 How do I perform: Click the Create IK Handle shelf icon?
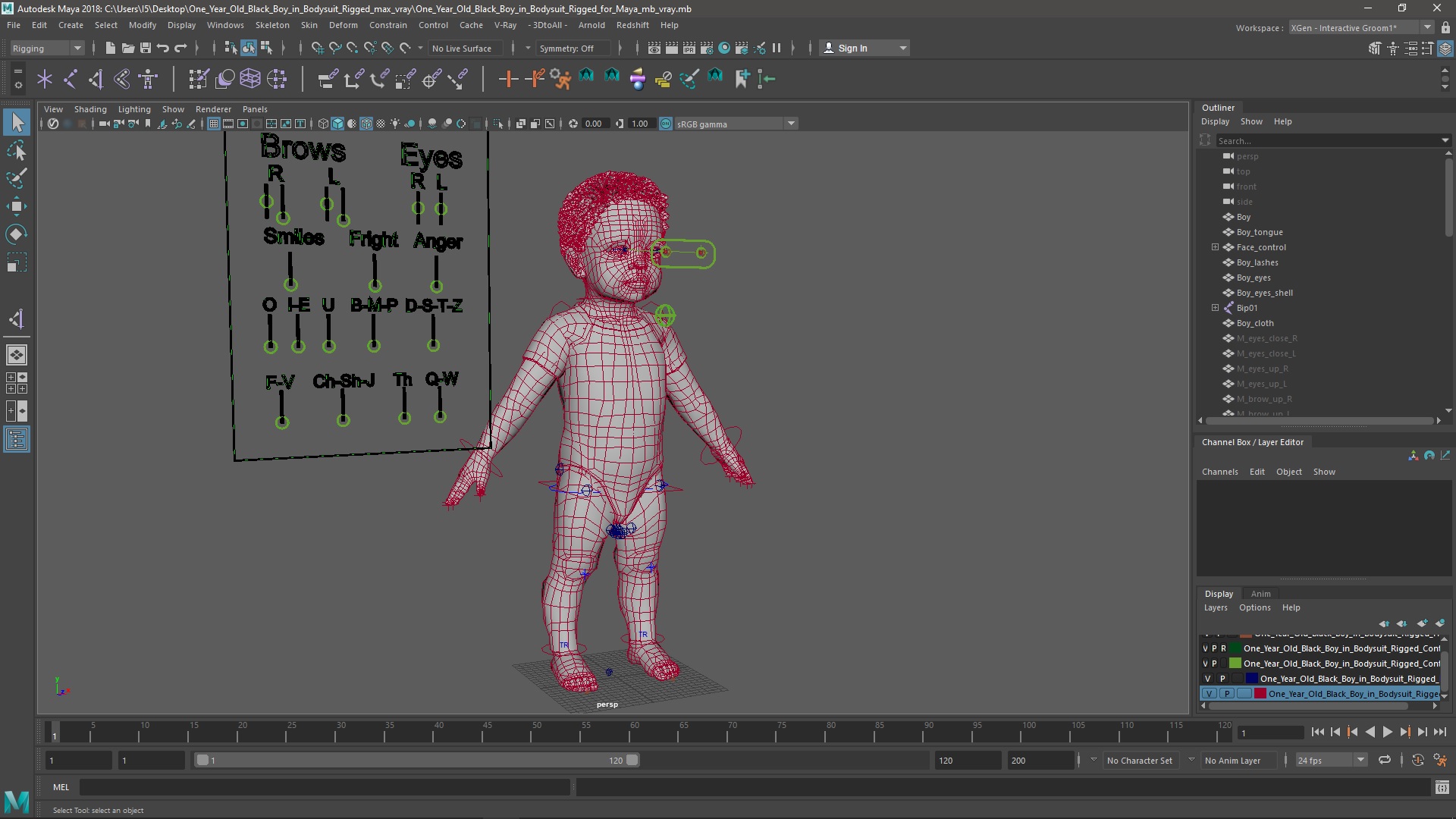(96, 79)
